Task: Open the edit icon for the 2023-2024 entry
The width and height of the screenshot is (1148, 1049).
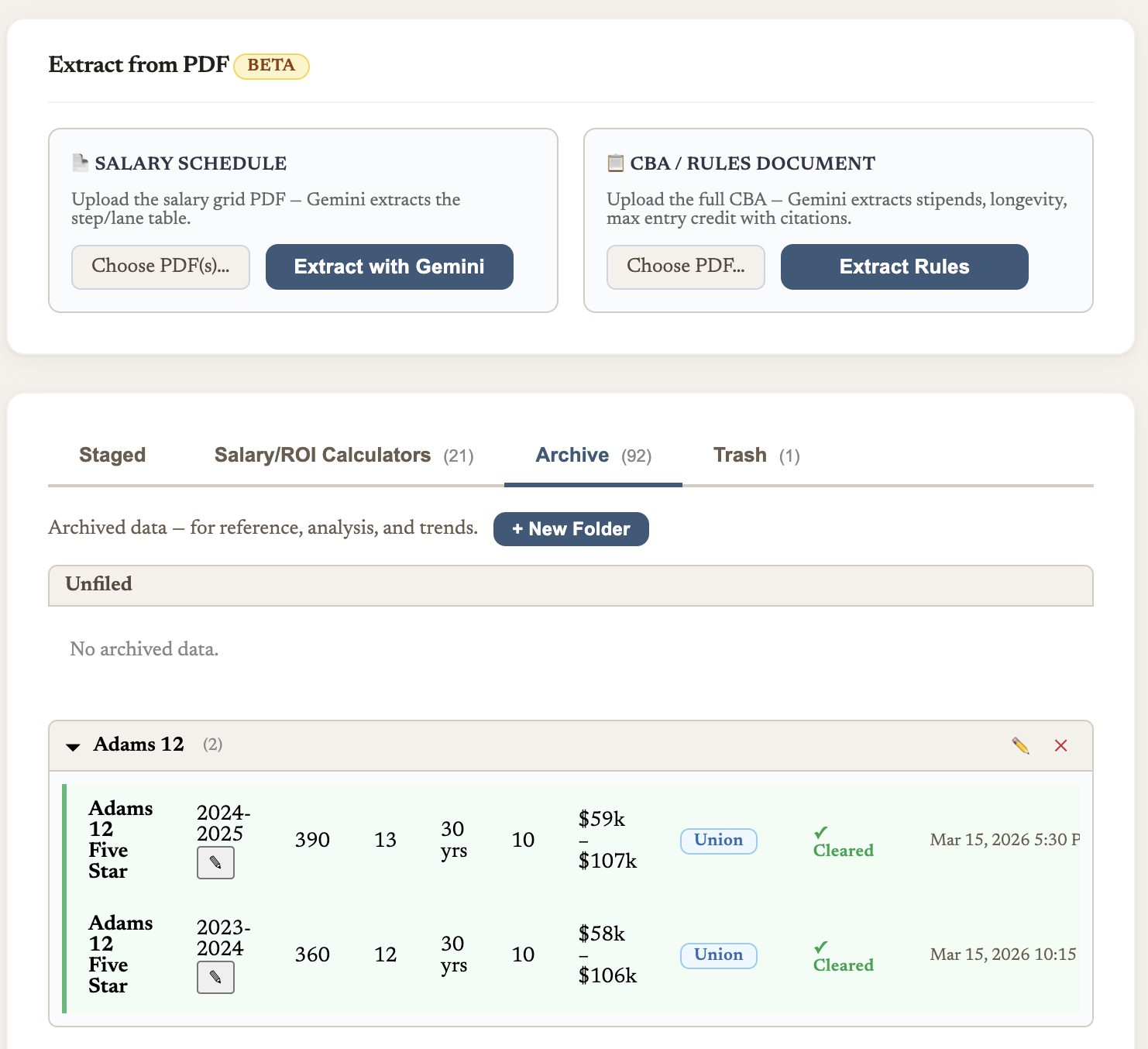Action: pyautogui.click(x=215, y=977)
